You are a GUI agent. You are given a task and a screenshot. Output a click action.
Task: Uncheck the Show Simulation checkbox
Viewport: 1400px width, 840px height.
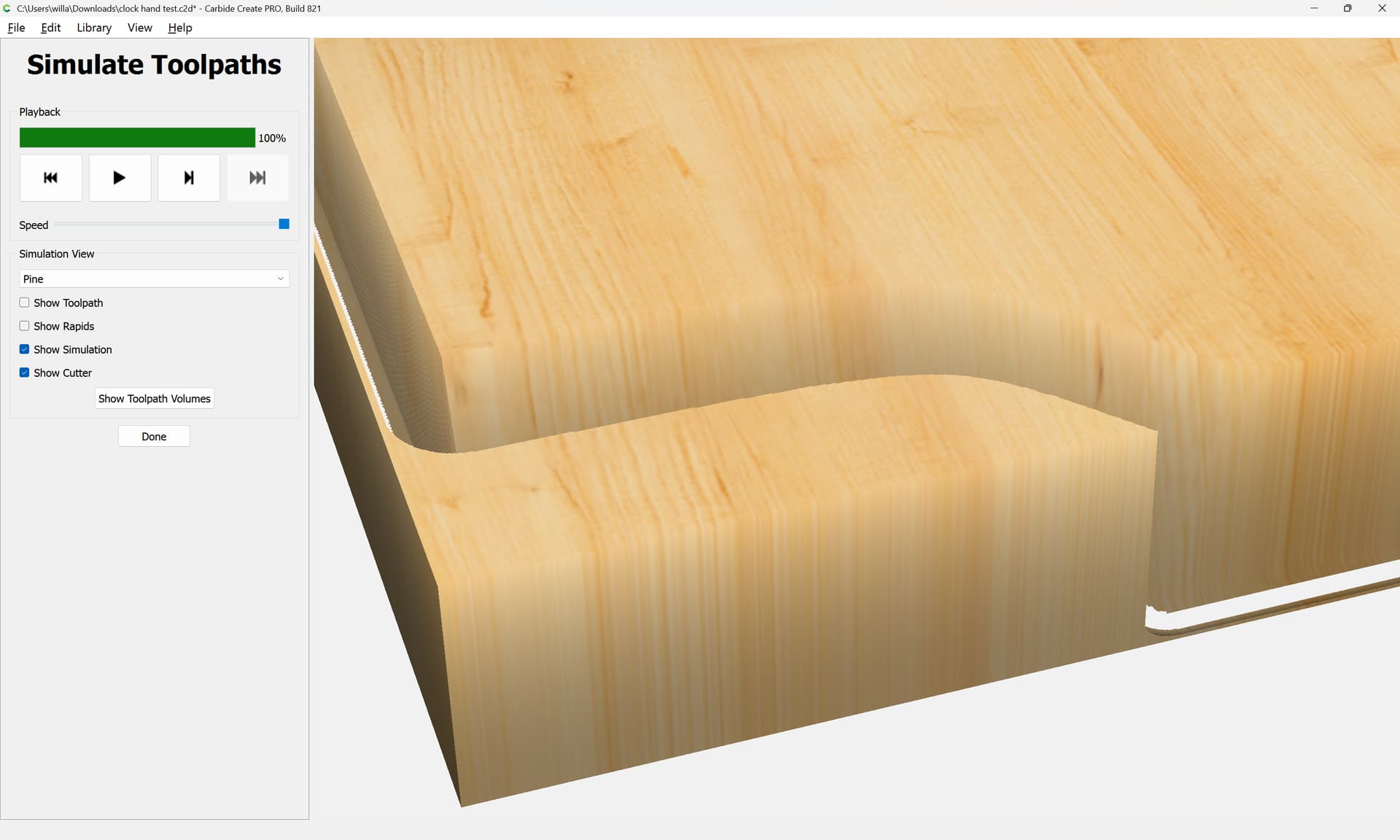coord(25,349)
